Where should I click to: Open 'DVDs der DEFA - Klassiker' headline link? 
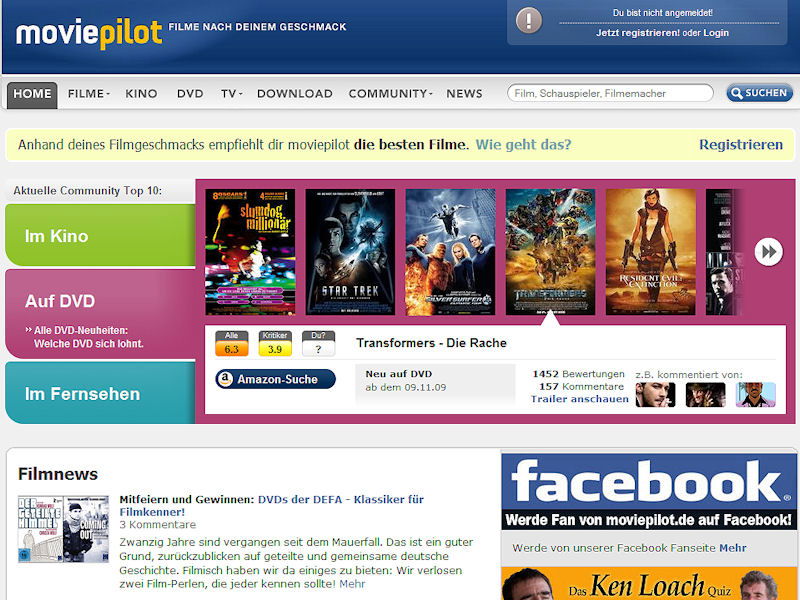point(271,506)
